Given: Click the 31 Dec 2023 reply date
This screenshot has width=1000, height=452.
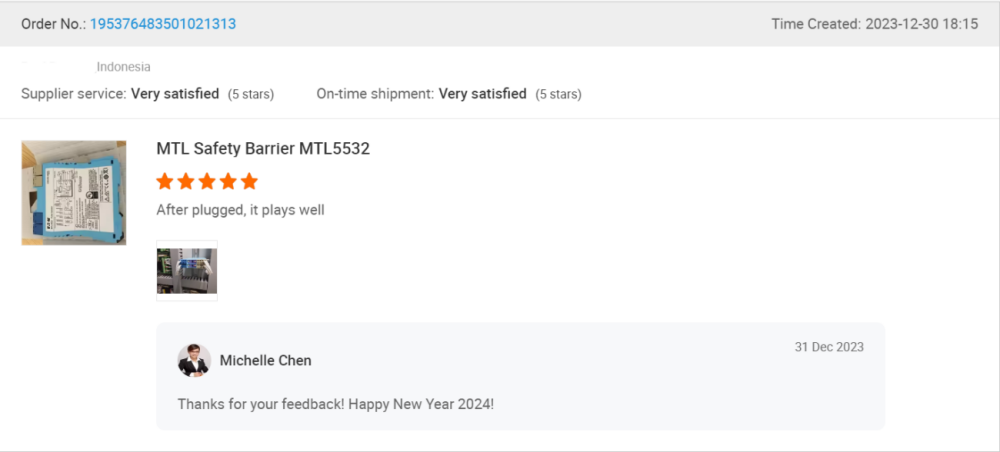Looking at the screenshot, I should click(x=829, y=347).
